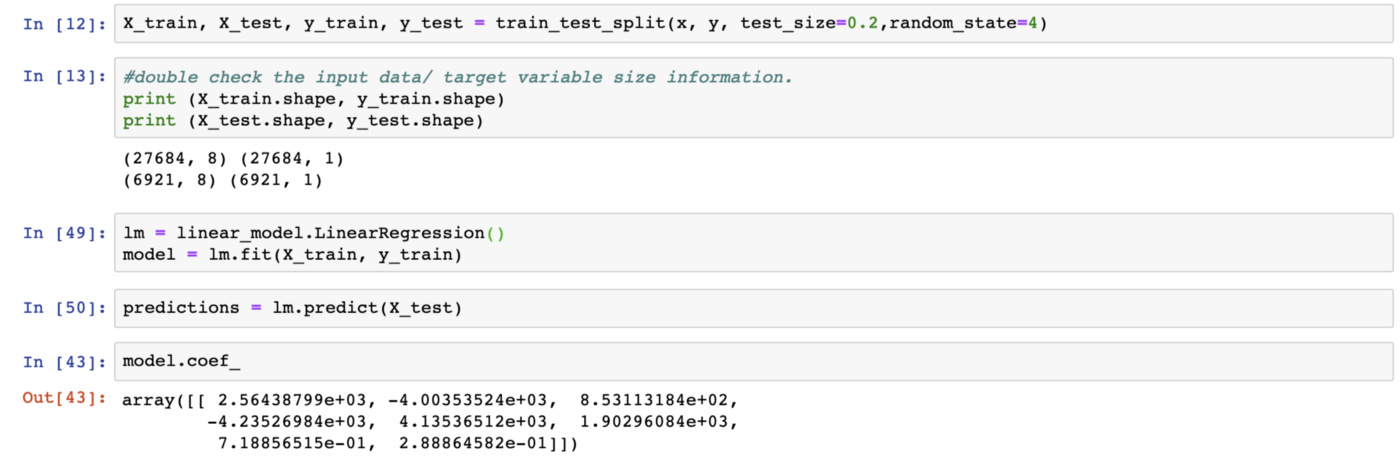
Task: Select the In [43] cell prompt
Action: point(64,360)
